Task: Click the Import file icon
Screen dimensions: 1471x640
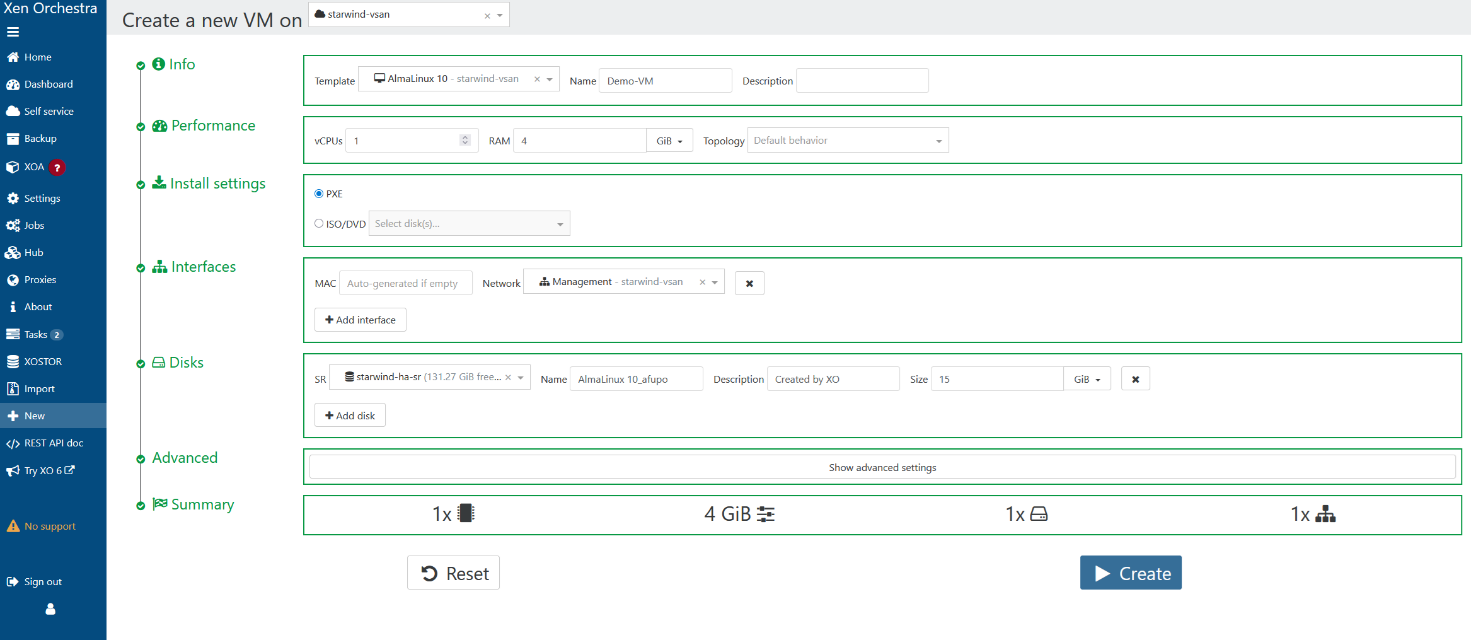Action: [x=13, y=388]
